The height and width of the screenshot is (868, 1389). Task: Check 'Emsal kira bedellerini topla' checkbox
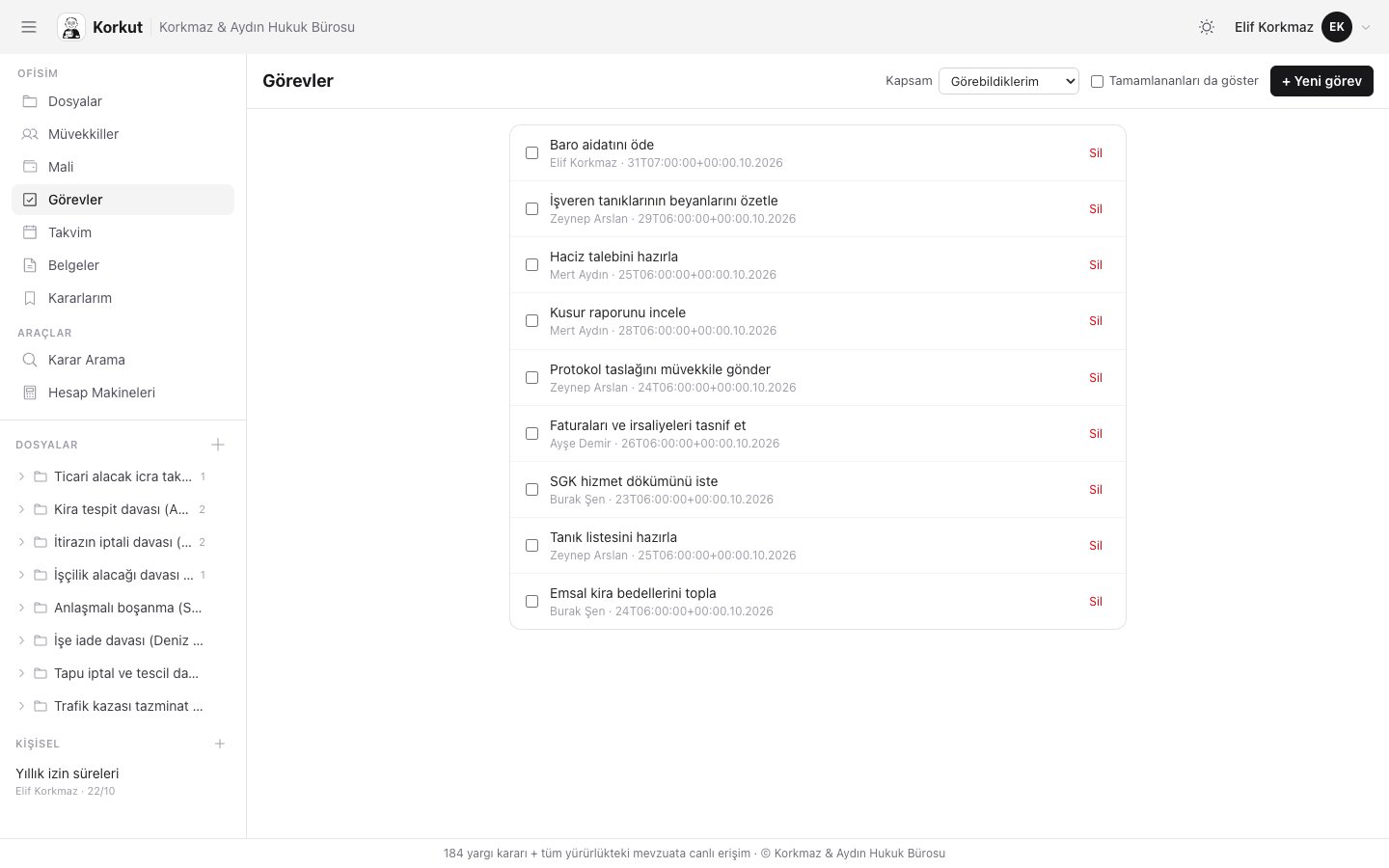(x=531, y=601)
